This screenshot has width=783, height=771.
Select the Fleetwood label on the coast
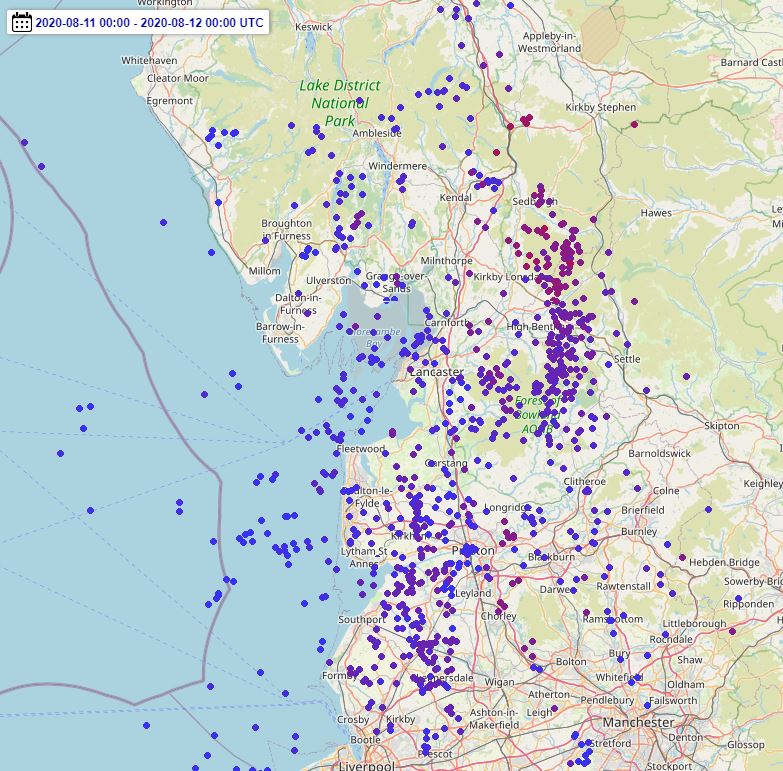click(x=361, y=449)
